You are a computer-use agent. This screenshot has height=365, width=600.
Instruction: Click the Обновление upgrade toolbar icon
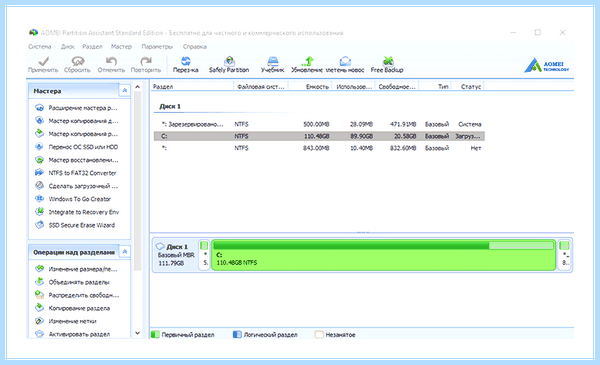click(307, 61)
